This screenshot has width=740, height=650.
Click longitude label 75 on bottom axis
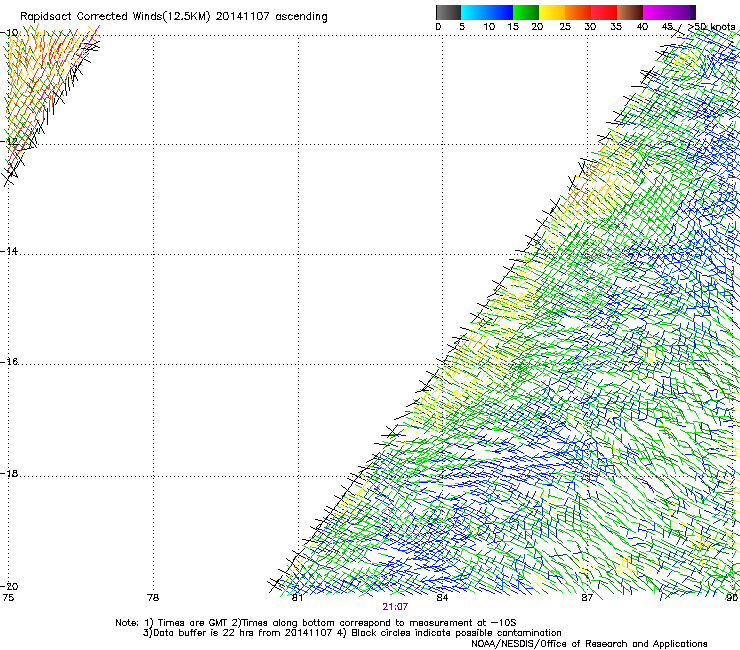coord(8,598)
